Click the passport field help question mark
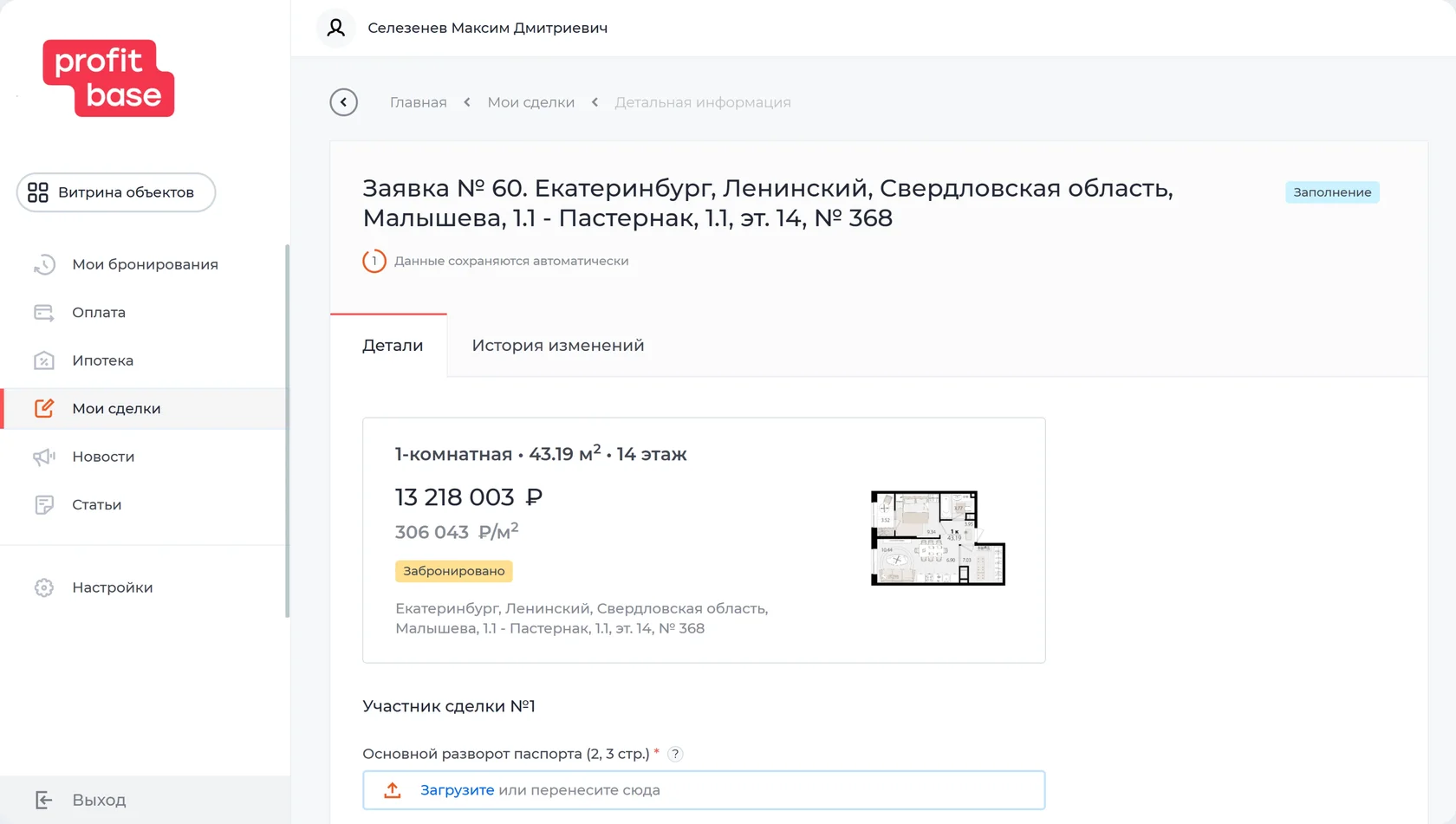The width and height of the screenshot is (1456, 824). pyautogui.click(x=675, y=754)
